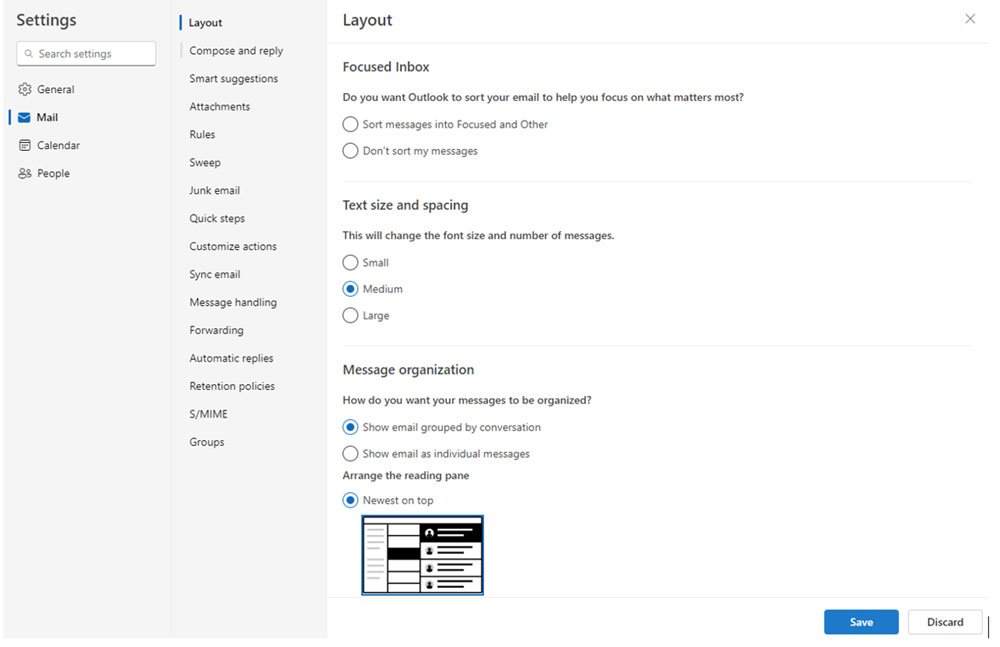Open S/MIME settings
This screenshot has height=647, width=1000.
tap(208, 414)
